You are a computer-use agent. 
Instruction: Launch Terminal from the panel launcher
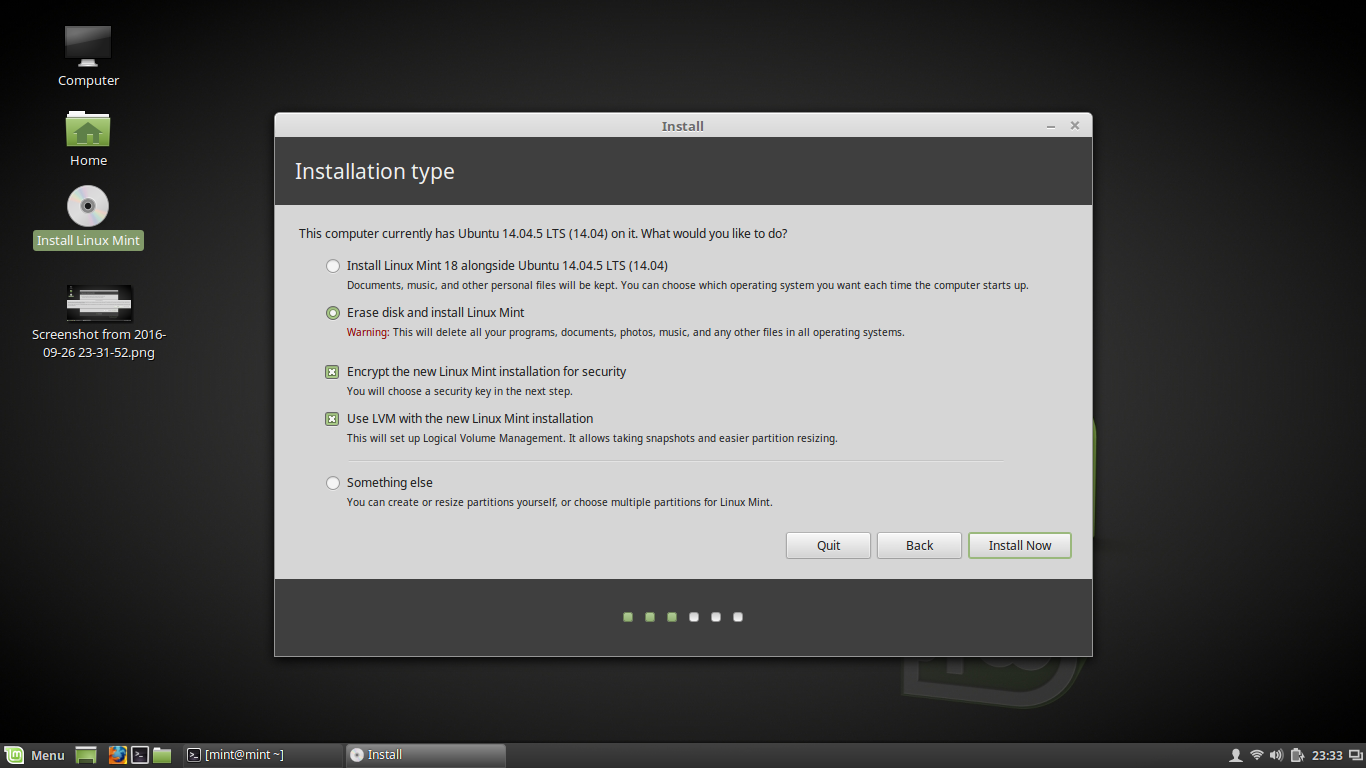tap(141, 755)
